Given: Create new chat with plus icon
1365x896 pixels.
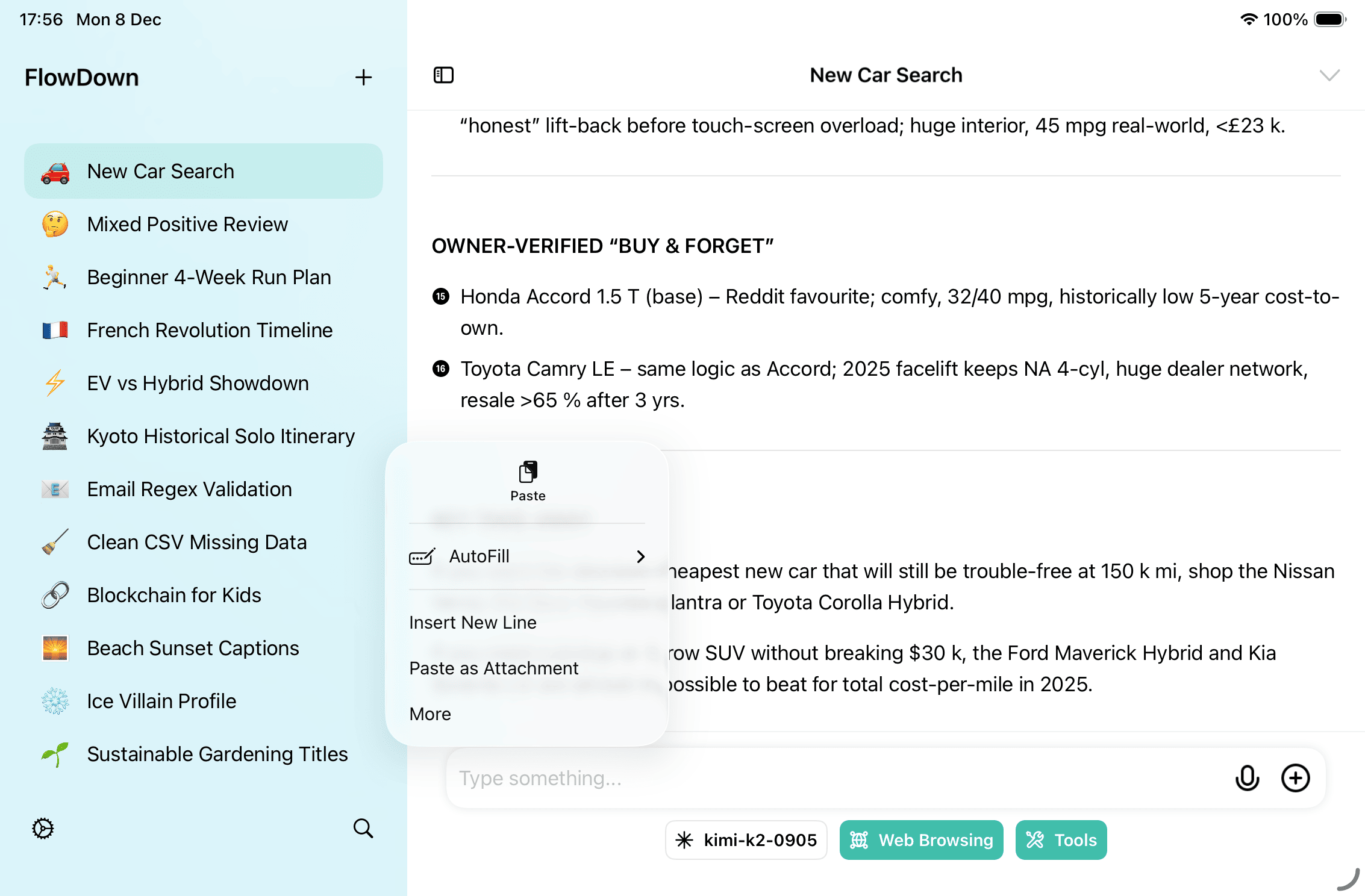Looking at the screenshot, I should [363, 77].
